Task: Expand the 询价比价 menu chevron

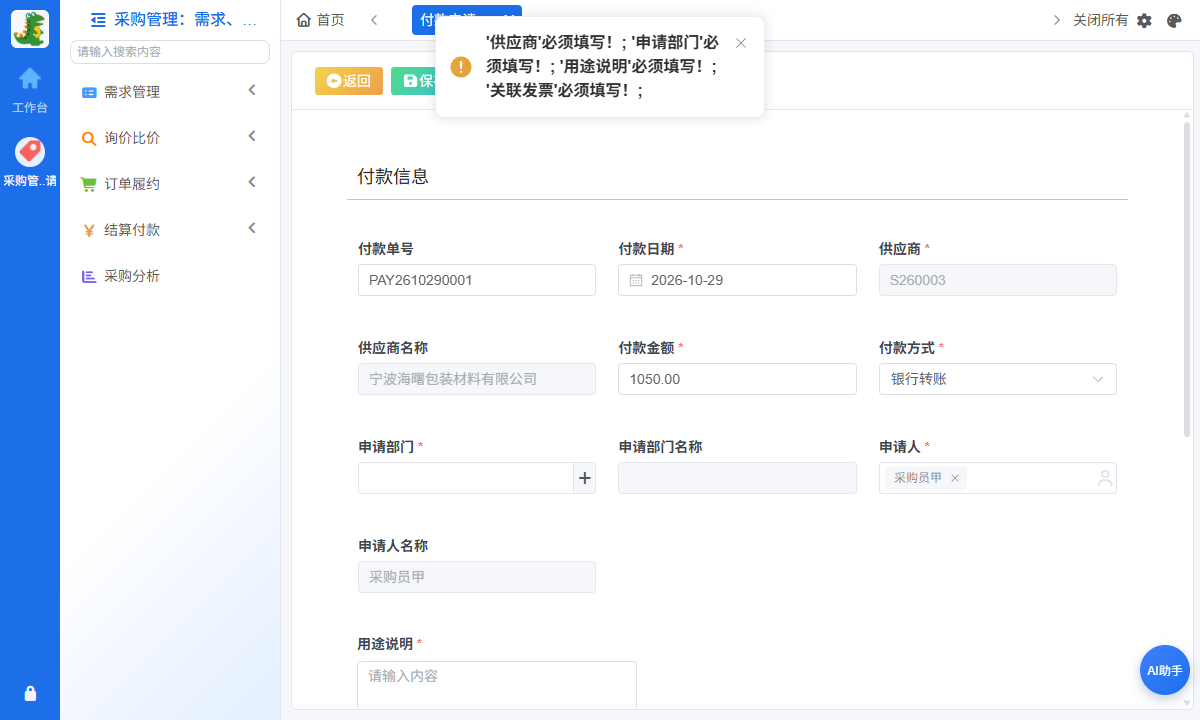Action: (x=252, y=137)
